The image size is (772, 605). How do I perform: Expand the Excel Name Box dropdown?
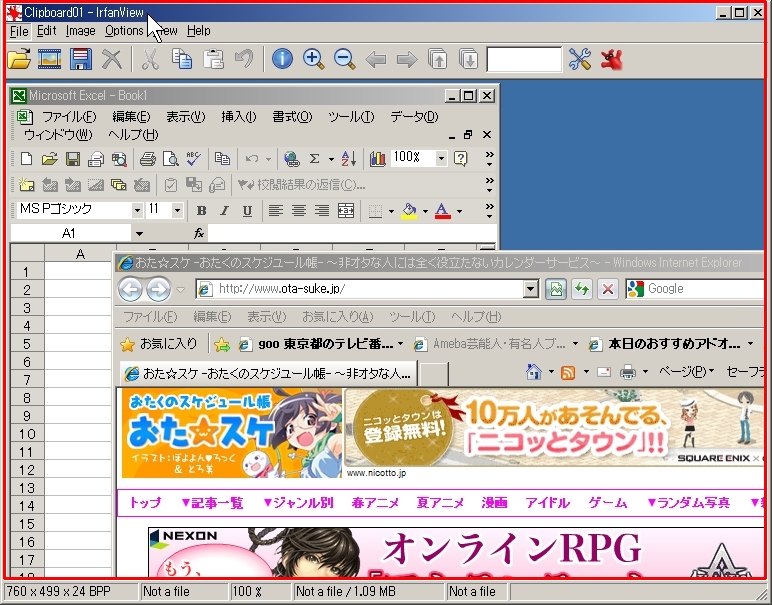(x=140, y=233)
